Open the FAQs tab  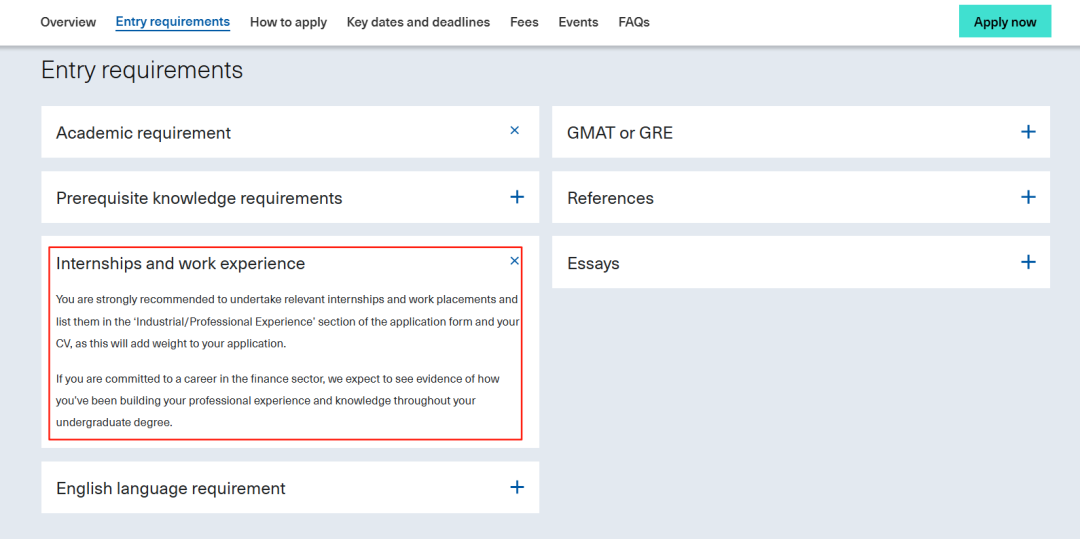pyautogui.click(x=634, y=22)
